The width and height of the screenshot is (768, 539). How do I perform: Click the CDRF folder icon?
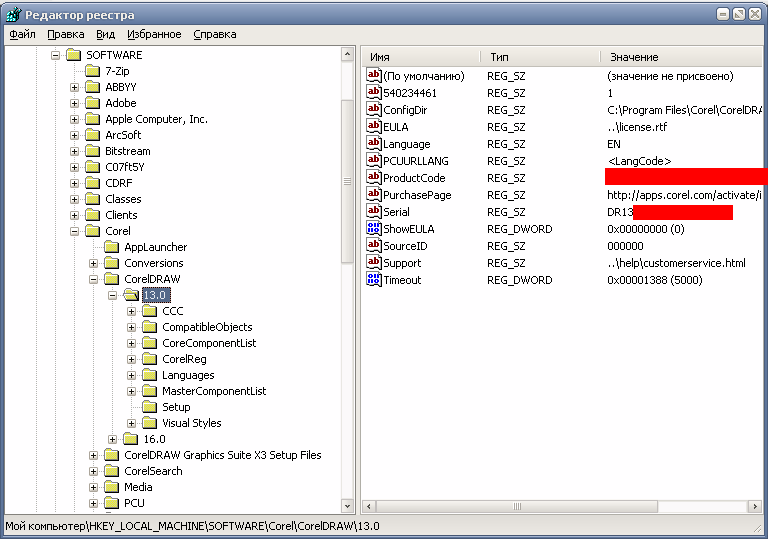coord(93,183)
